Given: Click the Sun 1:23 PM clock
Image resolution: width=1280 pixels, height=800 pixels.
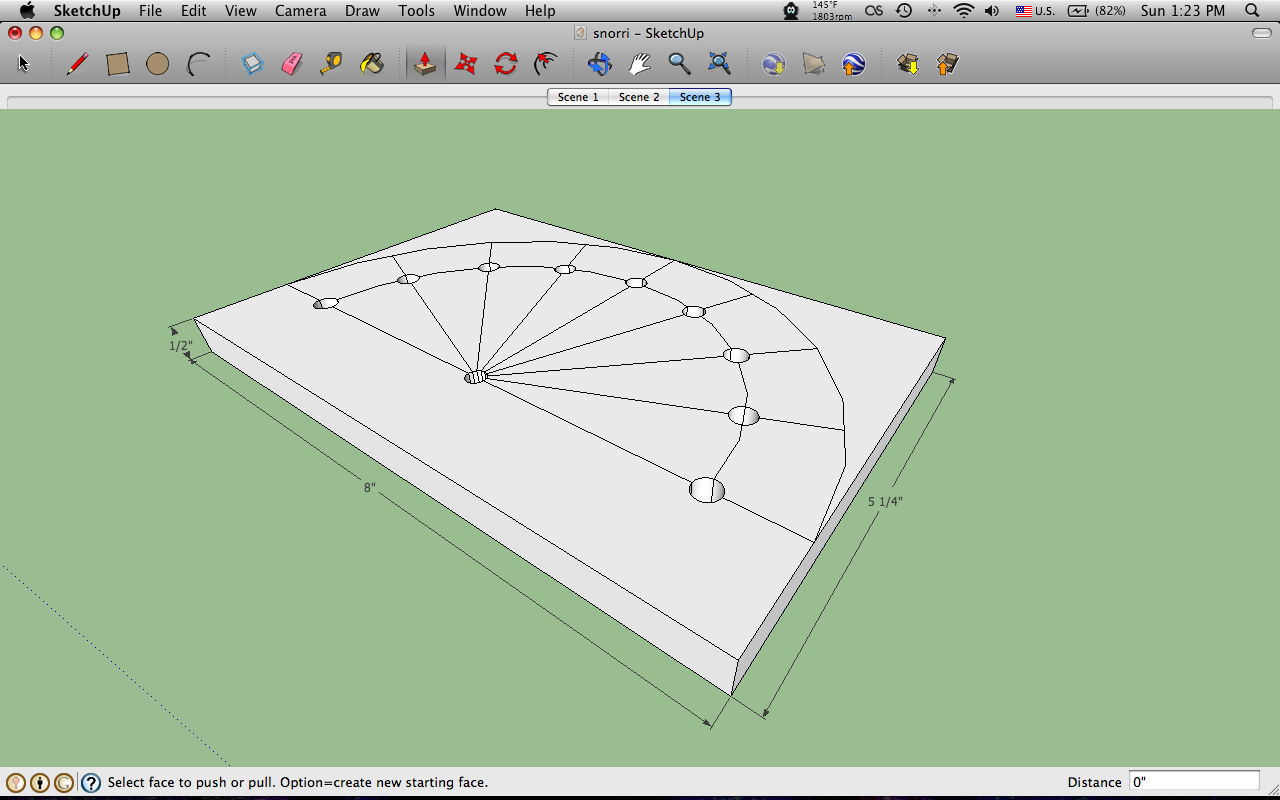Looking at the screenshot, I should (1183, 11).
